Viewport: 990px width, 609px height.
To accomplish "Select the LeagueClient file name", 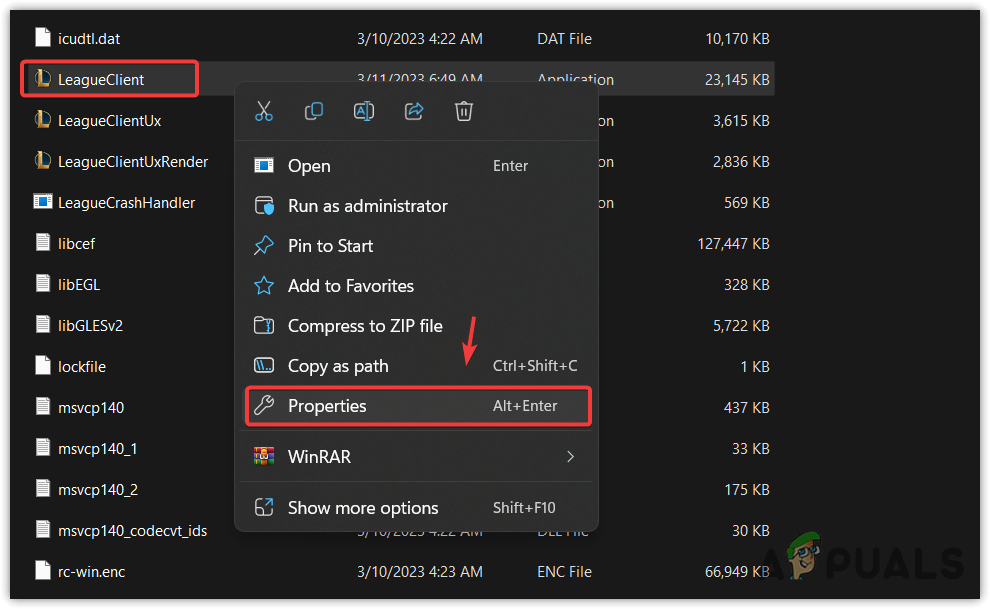I will pyautogui.click(x=101, y=80).
